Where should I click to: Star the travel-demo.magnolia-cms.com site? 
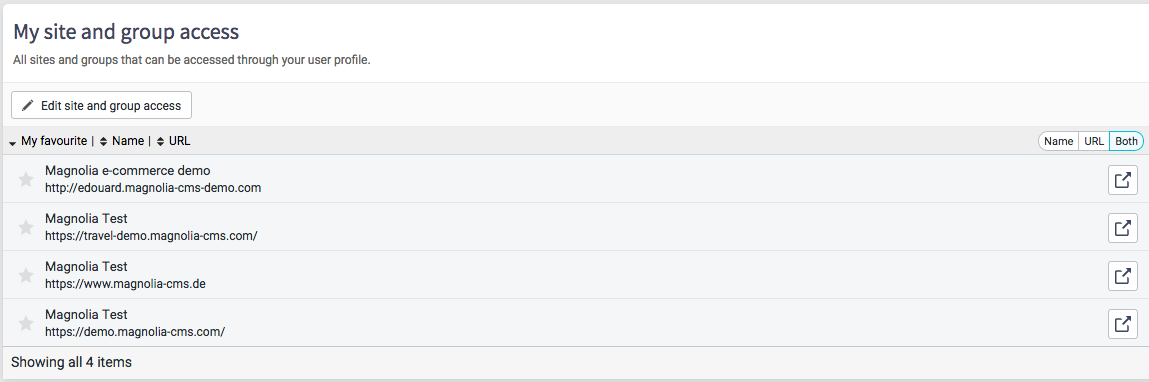point(26,227)
